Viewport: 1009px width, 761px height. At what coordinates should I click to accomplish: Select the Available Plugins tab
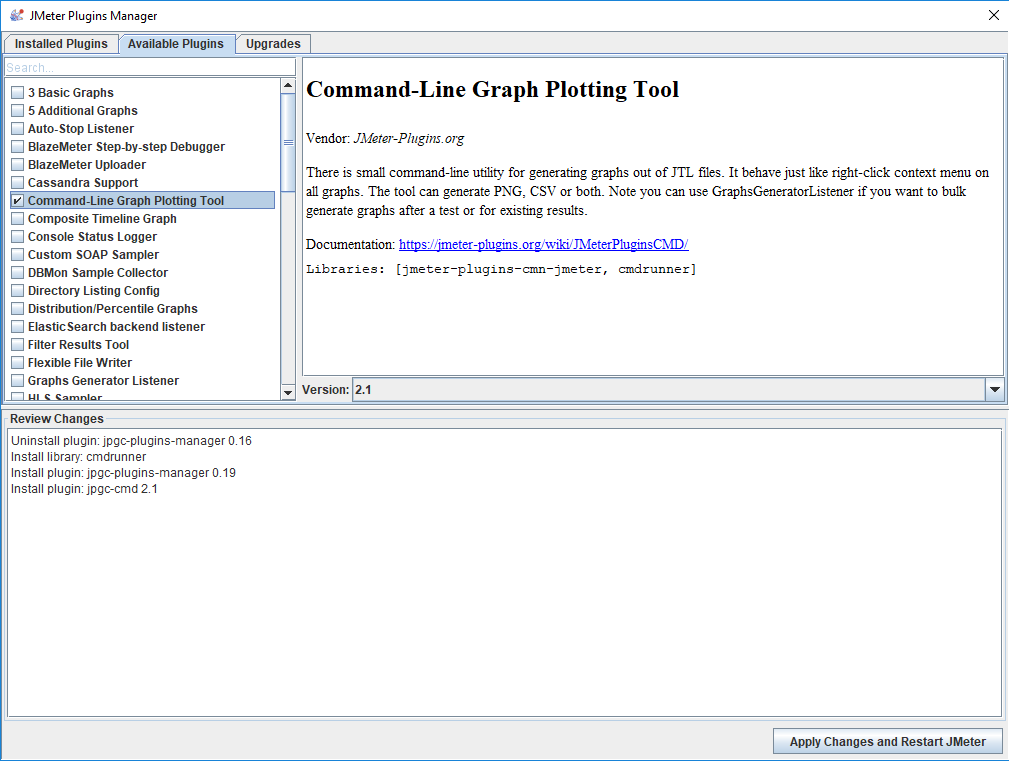point(176,44)
